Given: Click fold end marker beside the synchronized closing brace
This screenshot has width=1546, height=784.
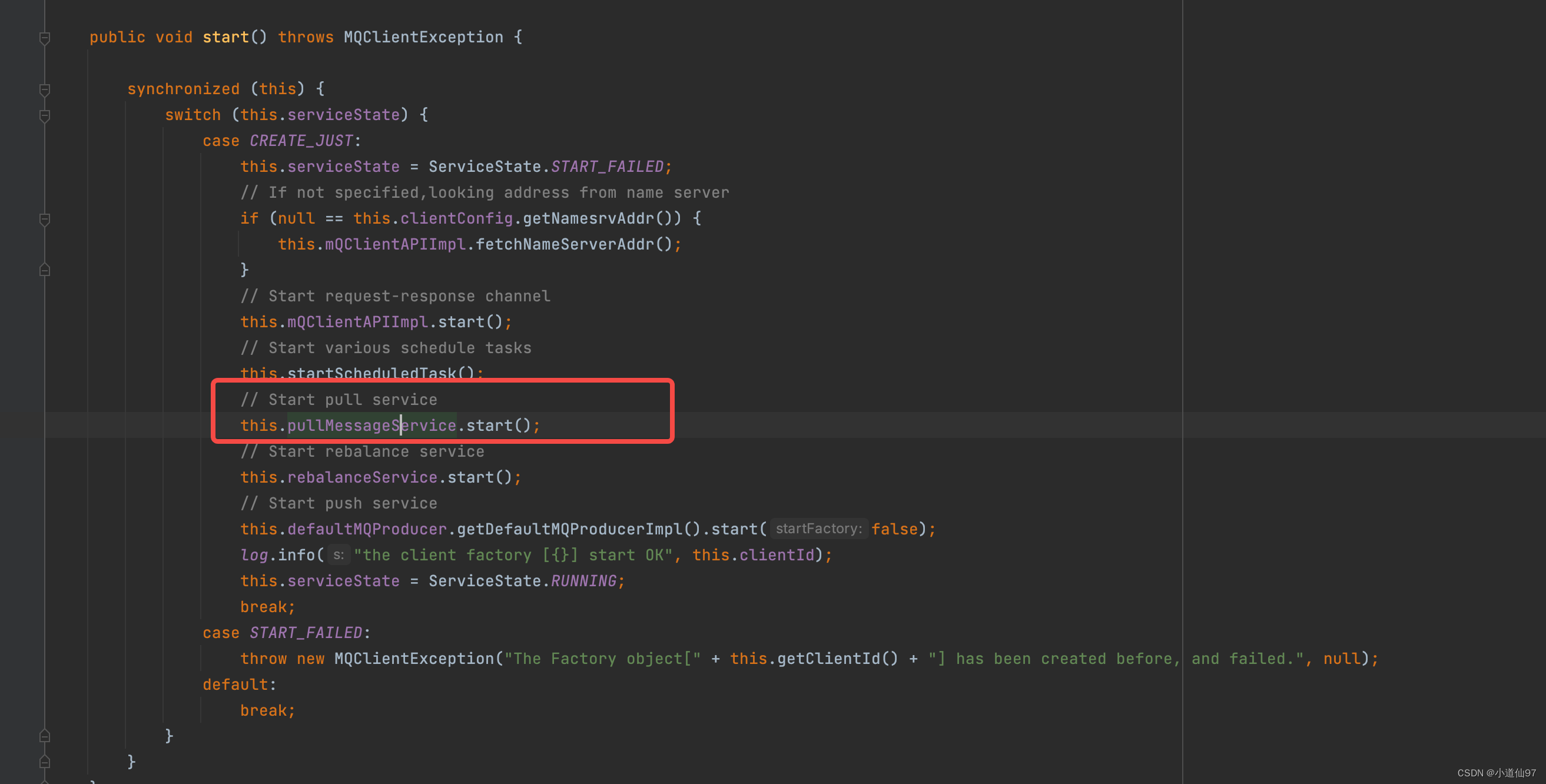Looking at the screenshot, I should (44, 762).
